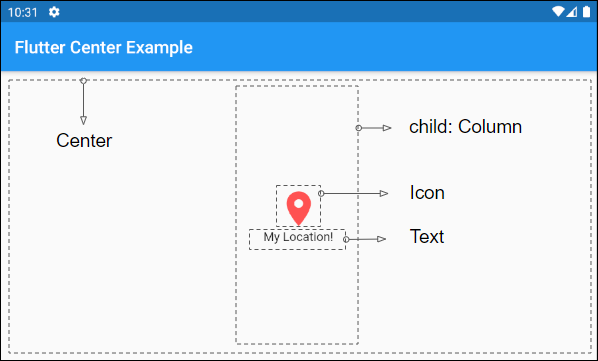This screenshot has height=361, width=598.
Task: Tap the settings gear in status bar
Action: point(54,12)
